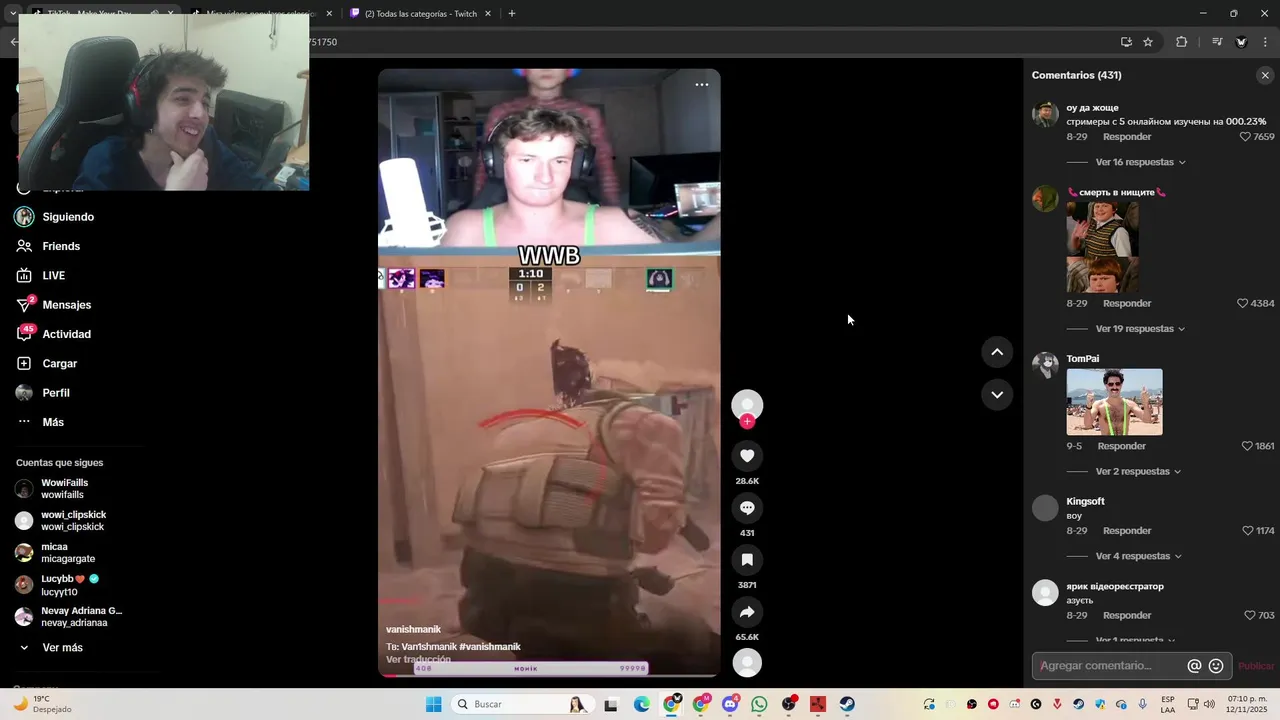This screenshot has width=1280, height=720.
Task: Open a new browser tab
Action: click(x=512, y=14)
